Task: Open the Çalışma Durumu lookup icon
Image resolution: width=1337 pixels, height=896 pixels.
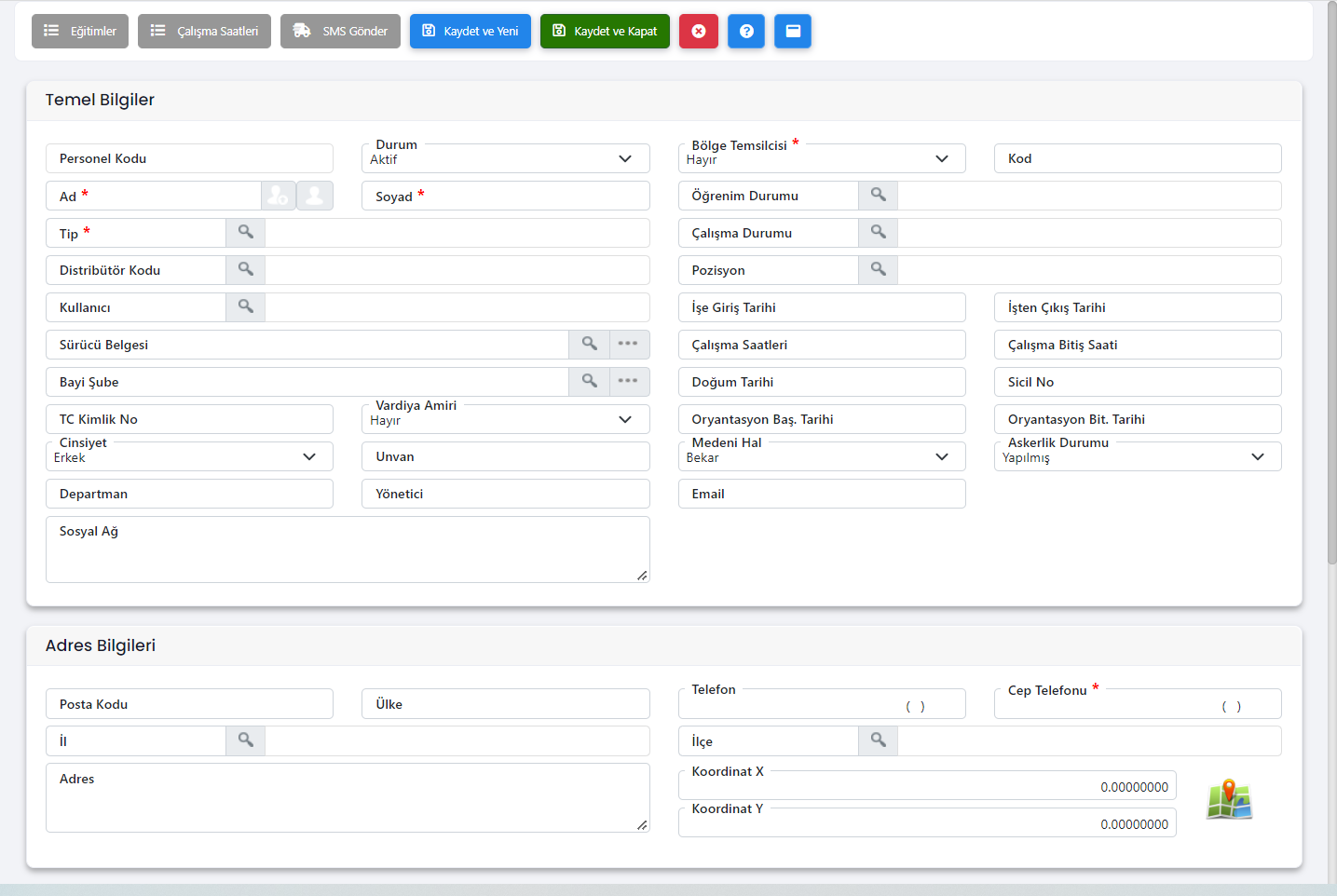Action: (x=879, y=233)
